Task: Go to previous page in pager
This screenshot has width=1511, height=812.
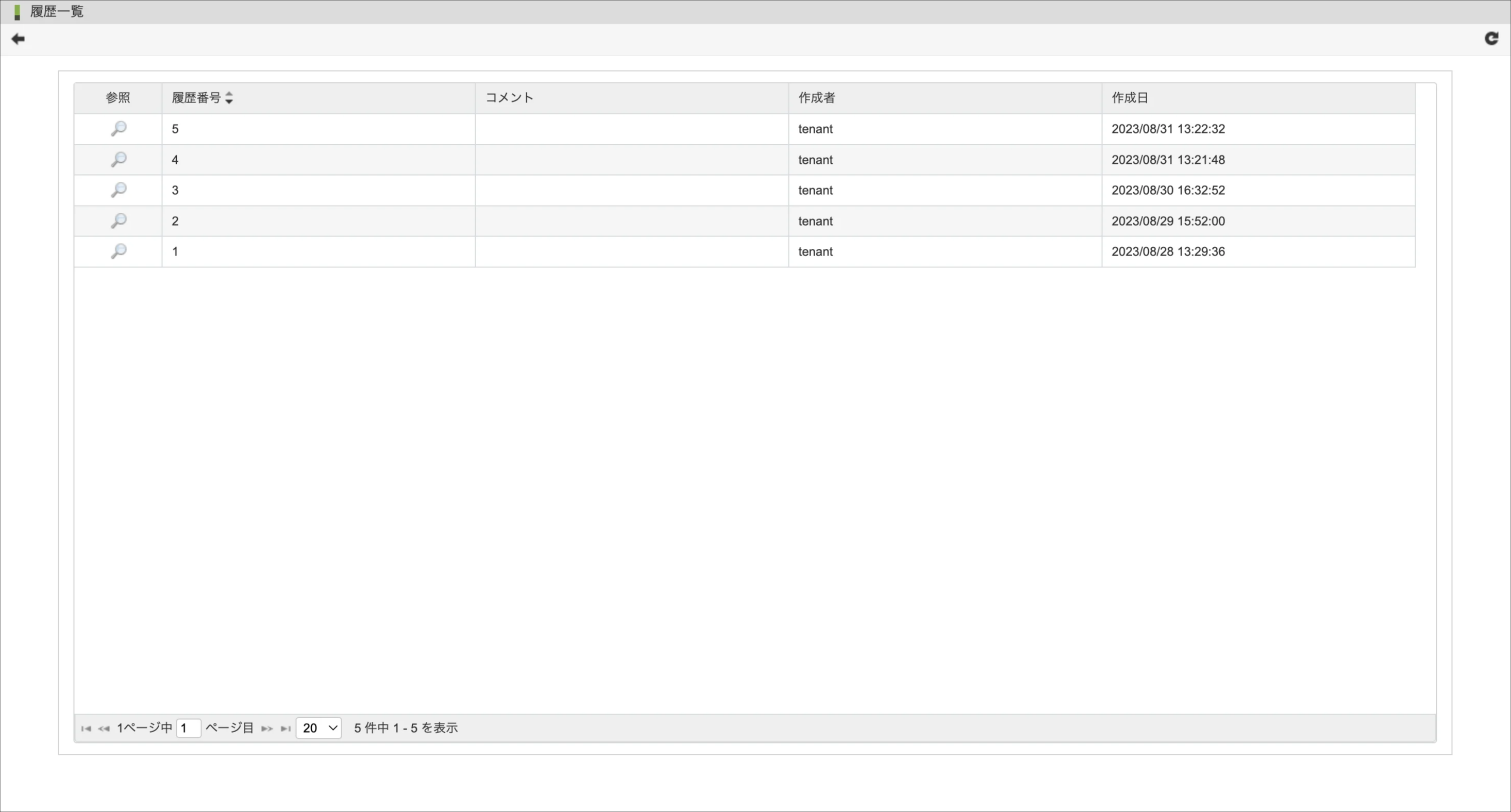Action: (x=104, y=728)
